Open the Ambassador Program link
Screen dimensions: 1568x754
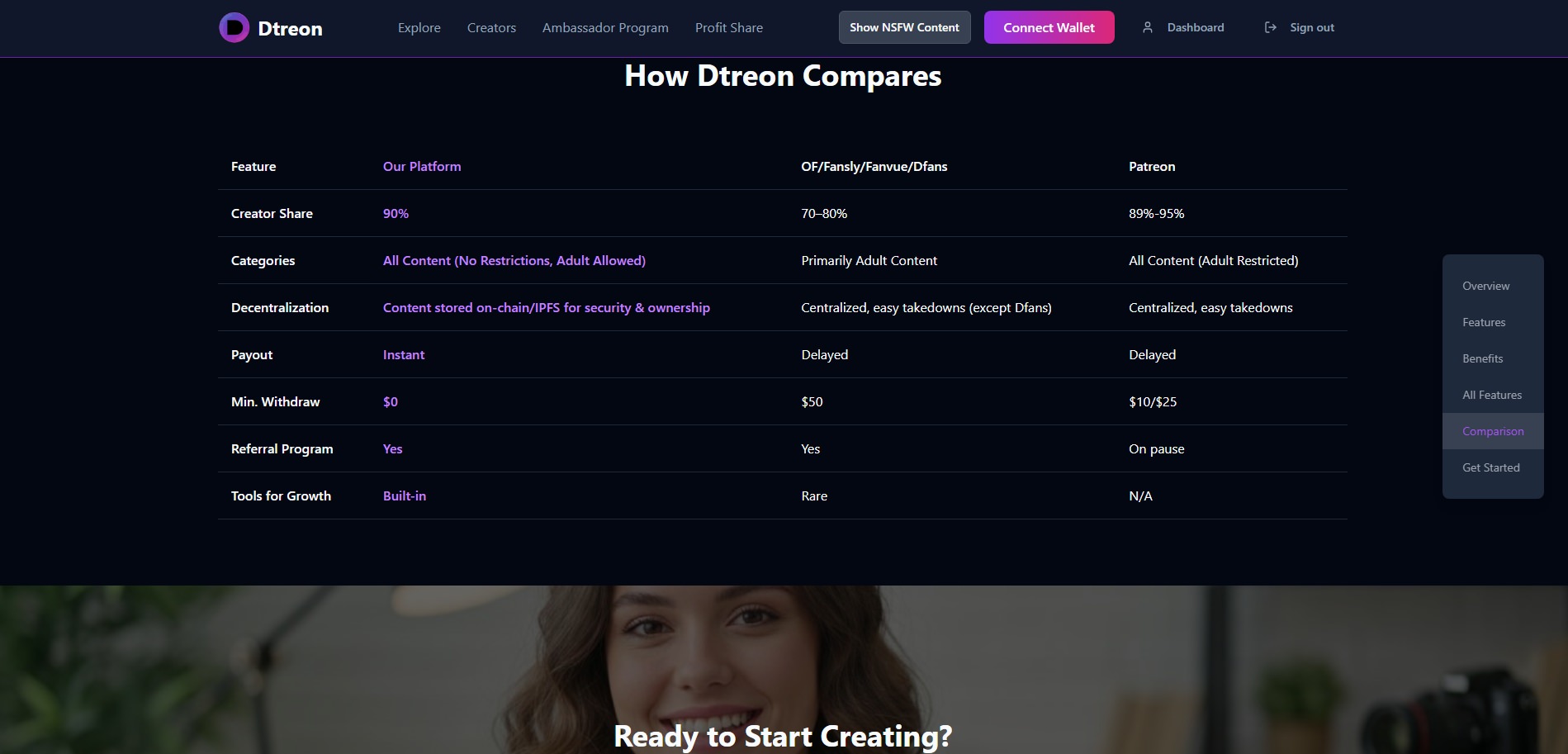(605, 28)
